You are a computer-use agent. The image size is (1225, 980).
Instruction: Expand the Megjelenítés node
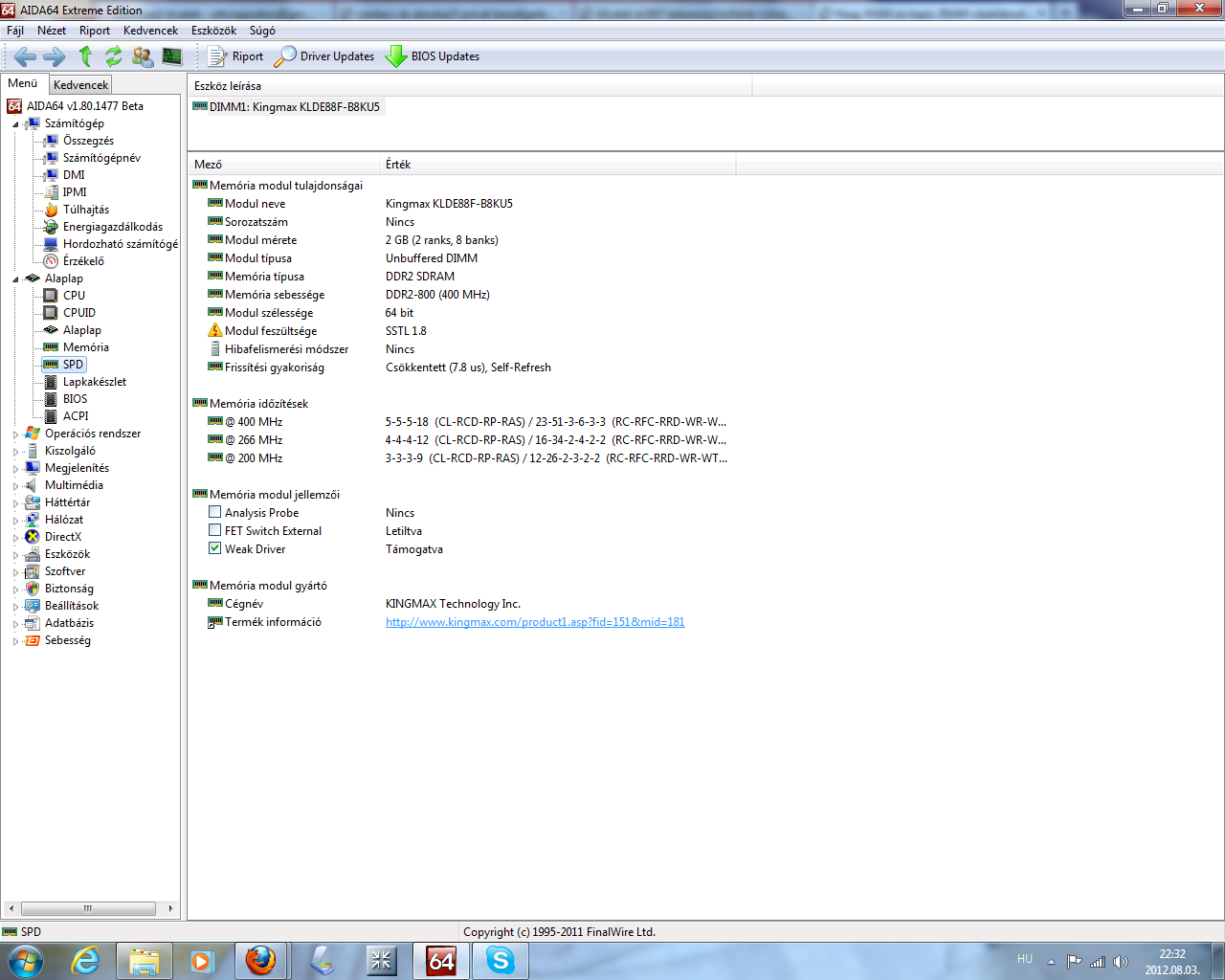(x=15, y=469)
